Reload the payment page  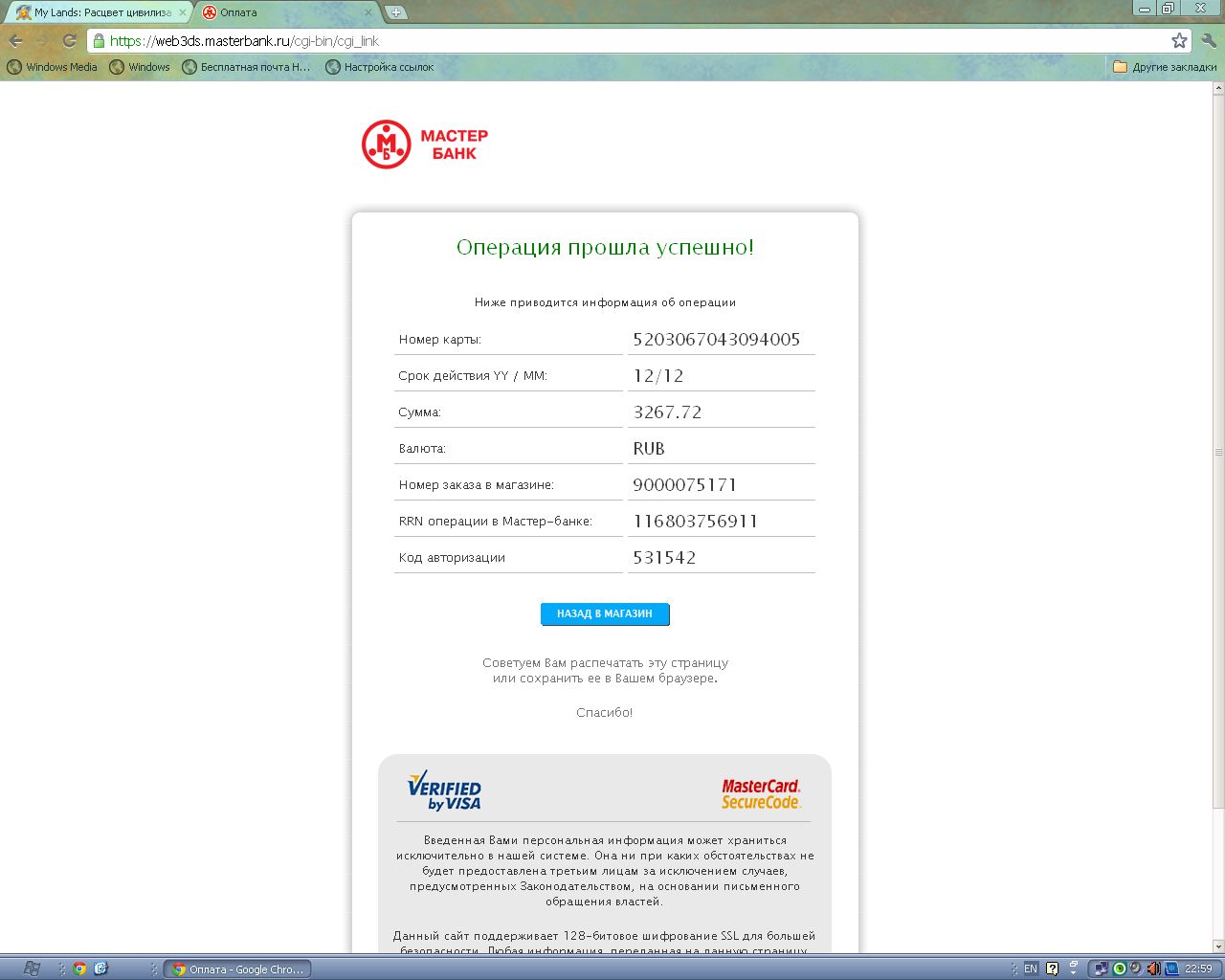click(69, 41)
